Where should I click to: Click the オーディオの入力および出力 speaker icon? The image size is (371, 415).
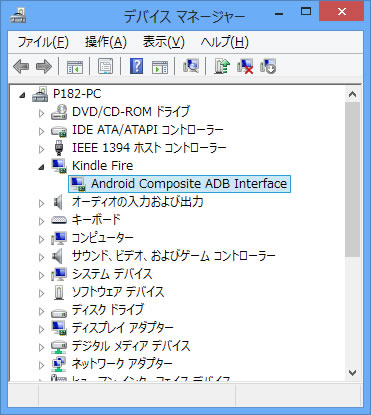click(58, 202)
